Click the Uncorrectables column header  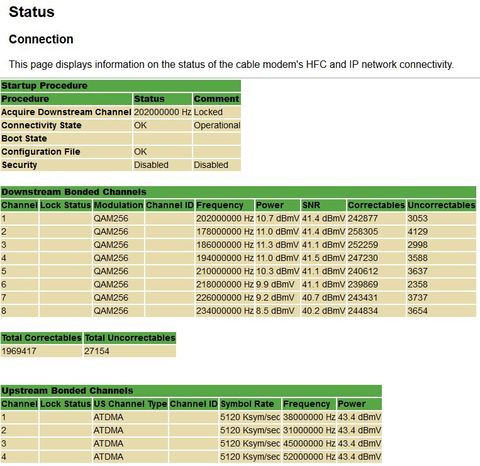(x=441, y=205)
